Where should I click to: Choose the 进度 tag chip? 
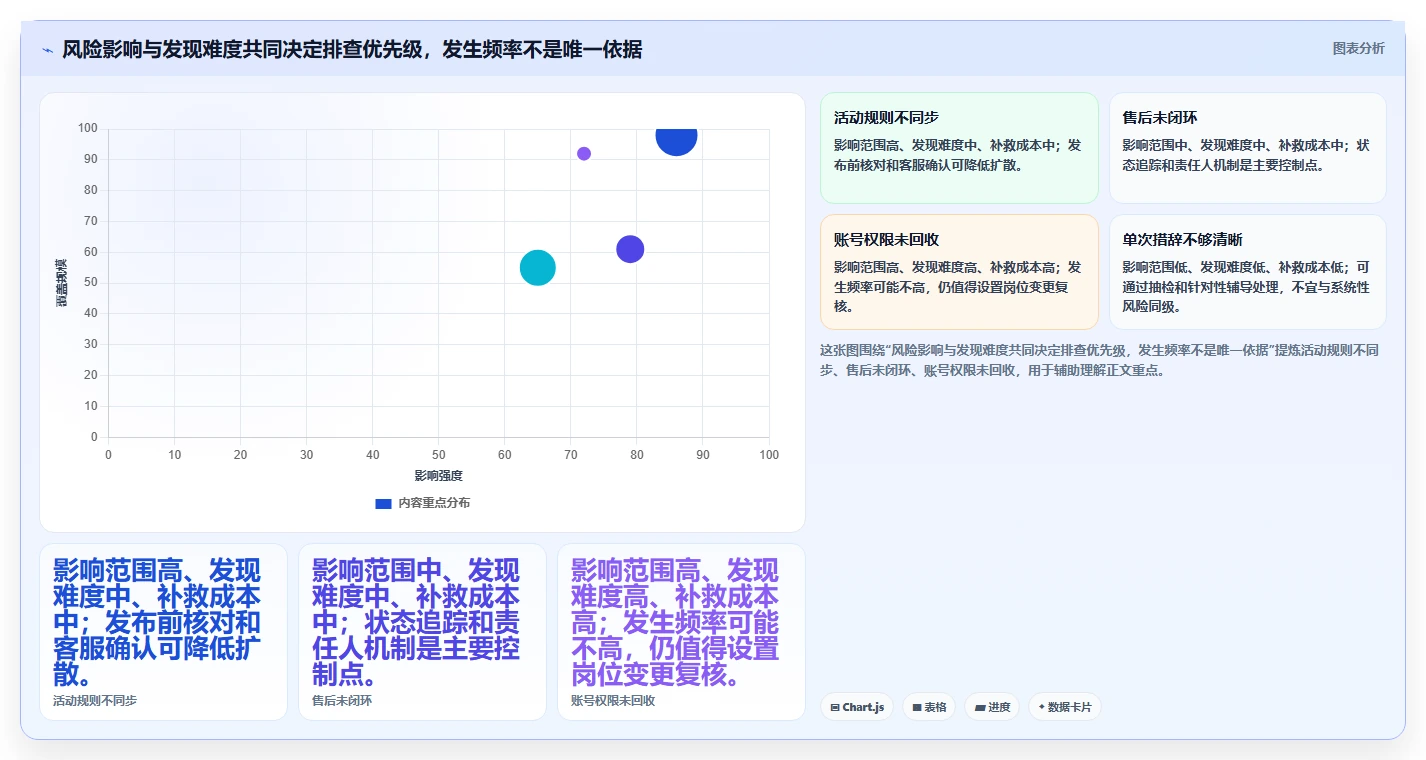tap(992, 707)
